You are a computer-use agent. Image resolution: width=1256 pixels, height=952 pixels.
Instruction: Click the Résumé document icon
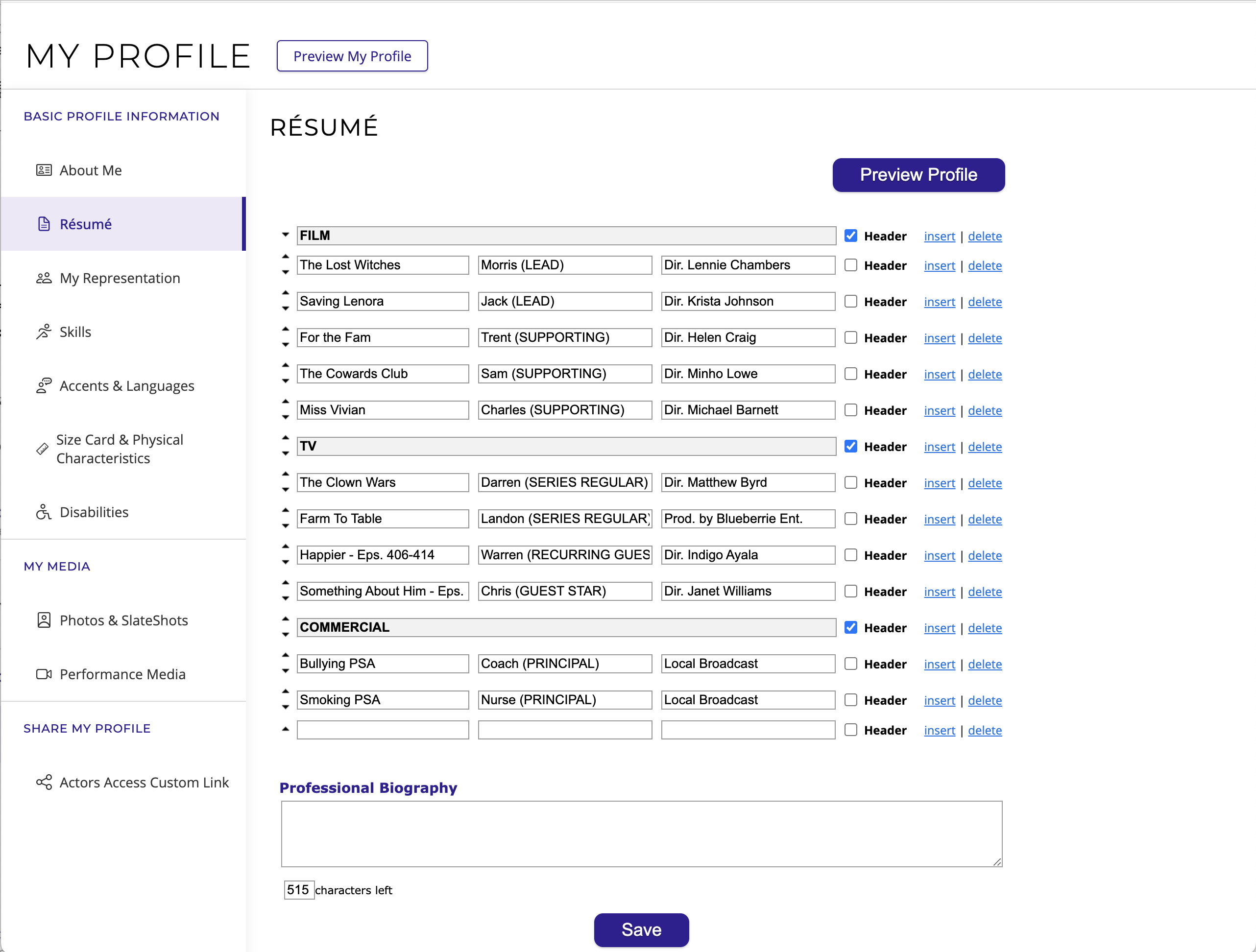click(44, 224)
